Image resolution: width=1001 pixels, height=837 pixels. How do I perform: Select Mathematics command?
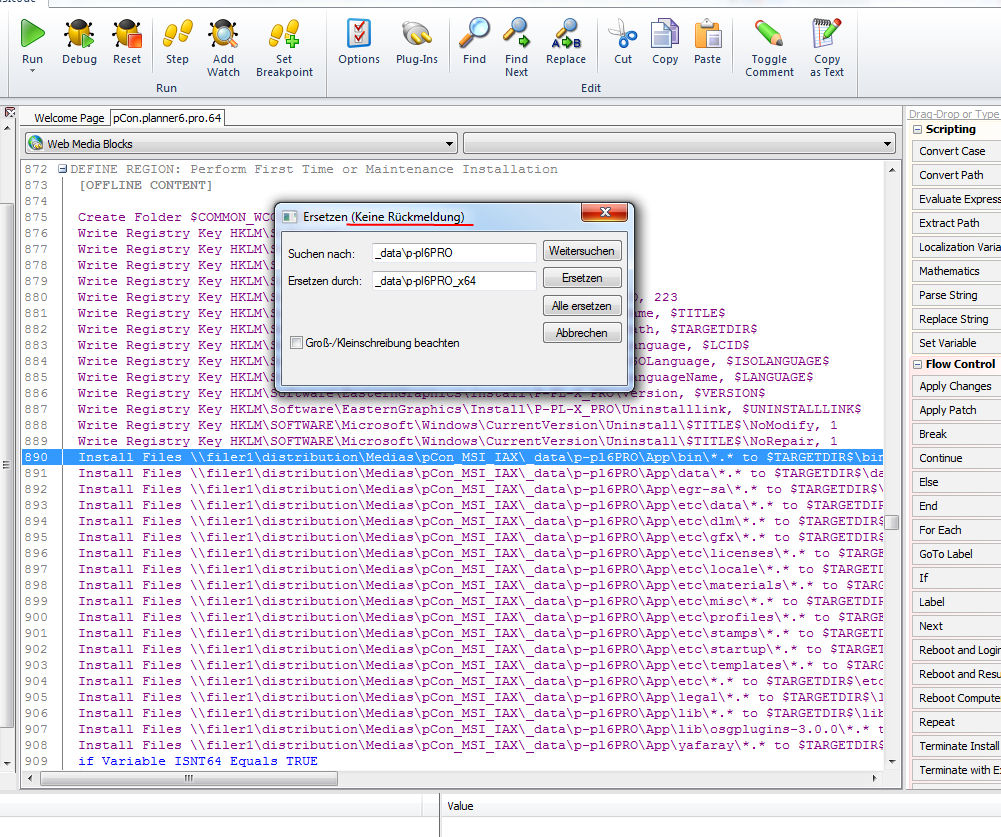click(x=956, y=271)
